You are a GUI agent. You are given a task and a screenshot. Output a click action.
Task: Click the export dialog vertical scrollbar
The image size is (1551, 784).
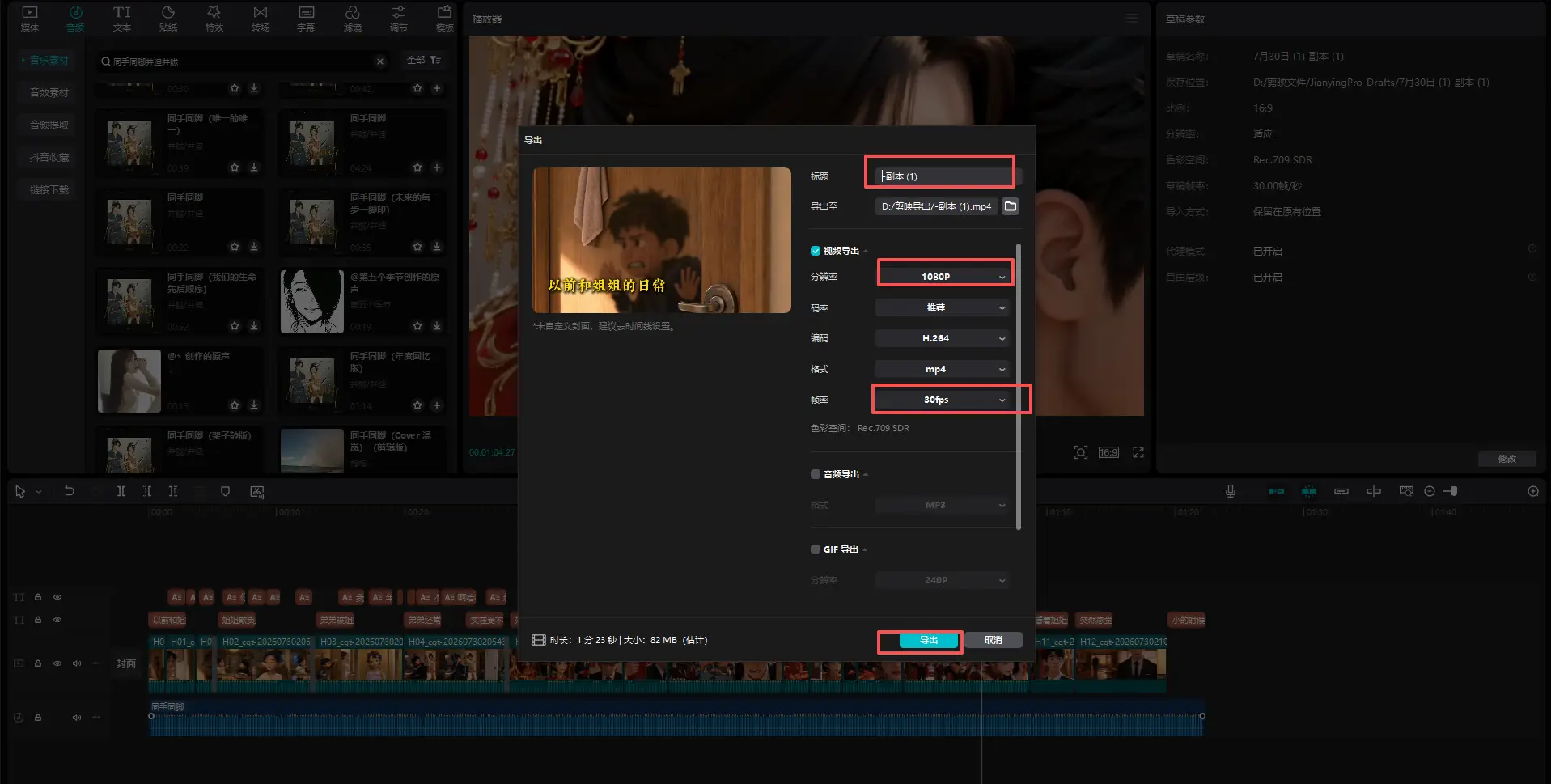point(1019,386)
